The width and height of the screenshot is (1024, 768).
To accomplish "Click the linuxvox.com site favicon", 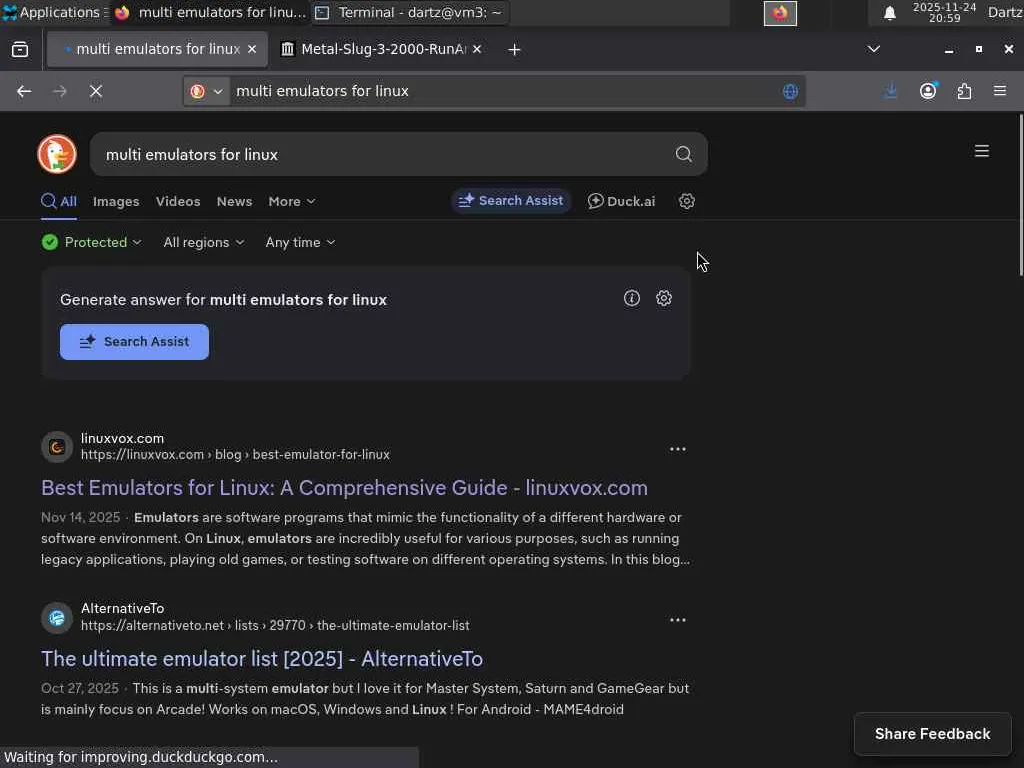I will click(57, 447).
